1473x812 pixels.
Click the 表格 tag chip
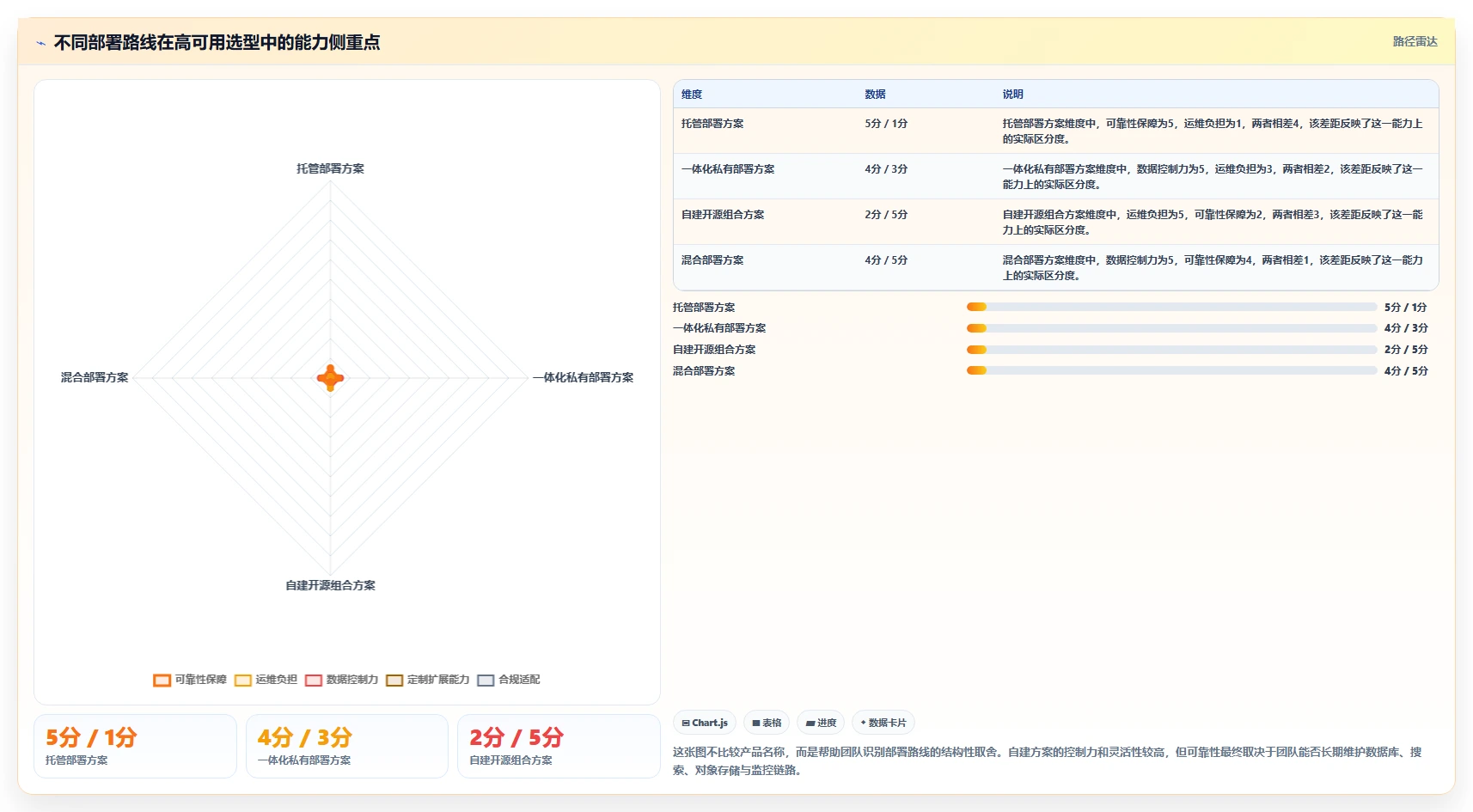[767, 723]
